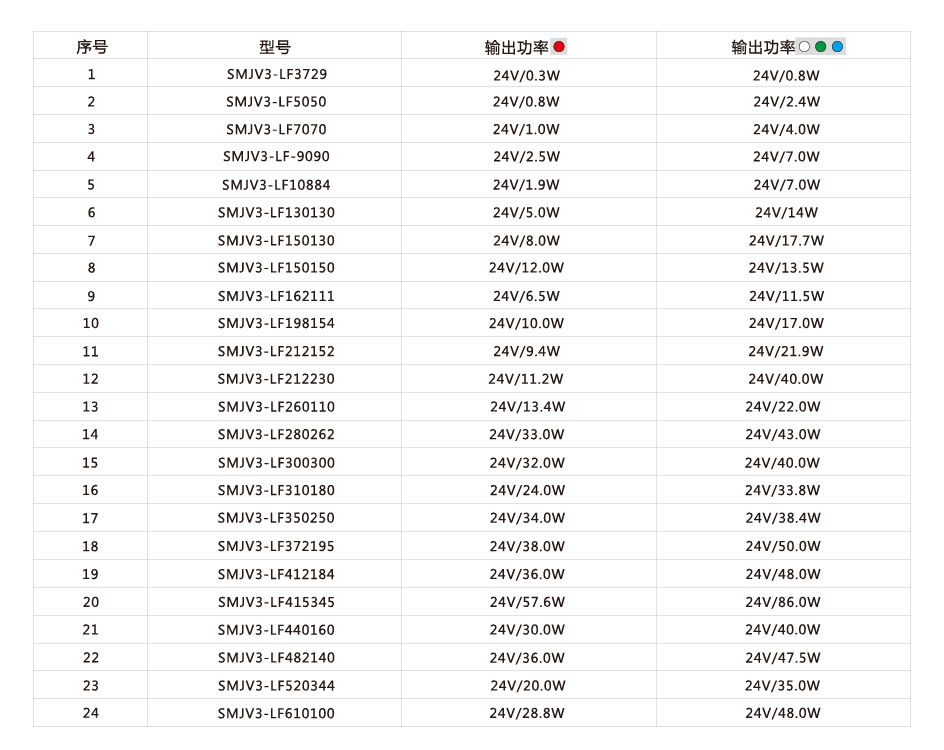Click row number 24 in 序号 column
The image size is (944, 750).
click(91, 713)
